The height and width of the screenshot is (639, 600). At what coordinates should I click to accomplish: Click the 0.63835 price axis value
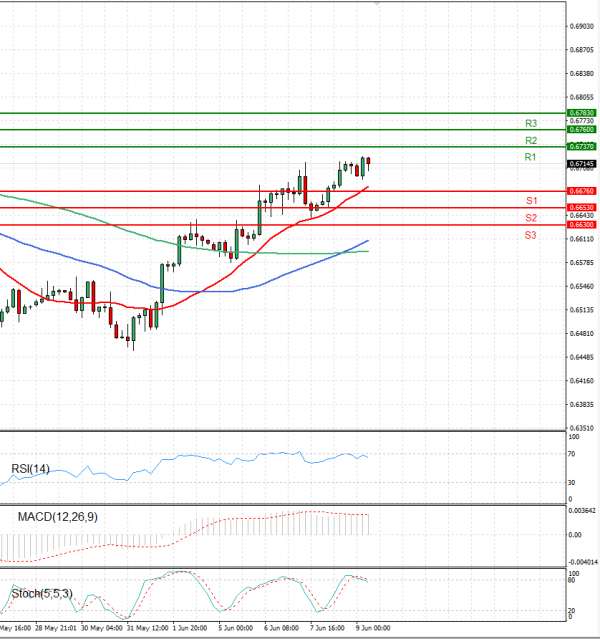(582, 404)
